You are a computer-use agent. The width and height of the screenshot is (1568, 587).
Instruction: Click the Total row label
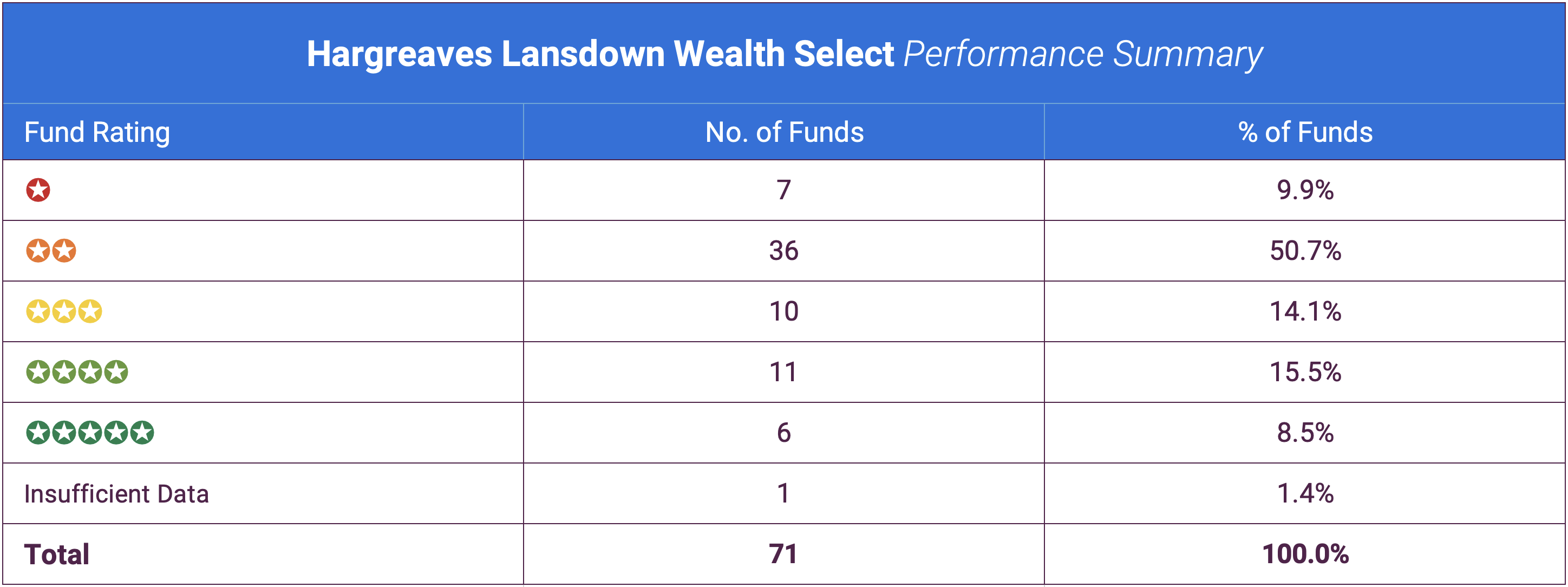point(57,554)
